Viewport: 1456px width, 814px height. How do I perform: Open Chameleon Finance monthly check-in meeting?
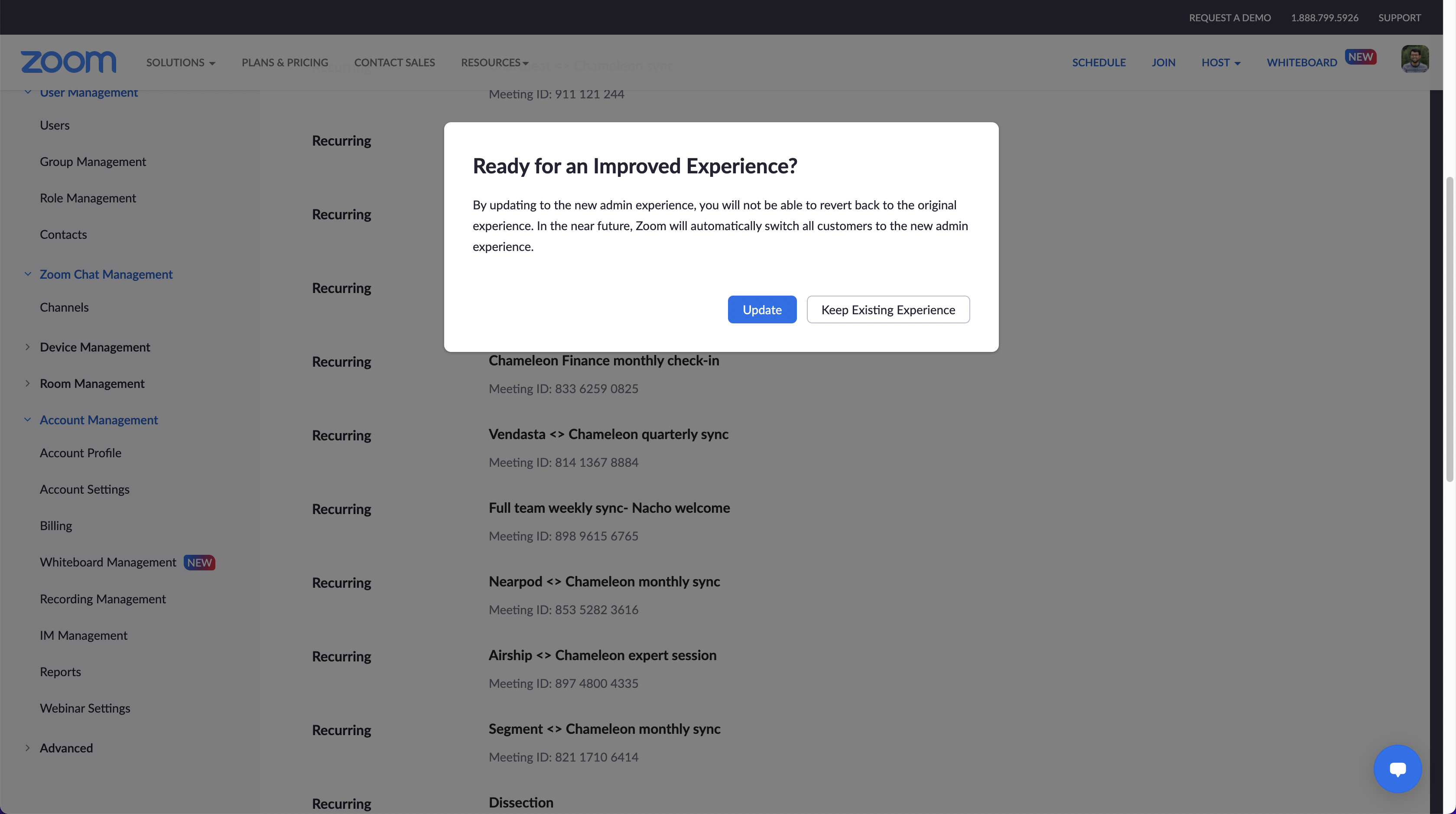point(604,361)
